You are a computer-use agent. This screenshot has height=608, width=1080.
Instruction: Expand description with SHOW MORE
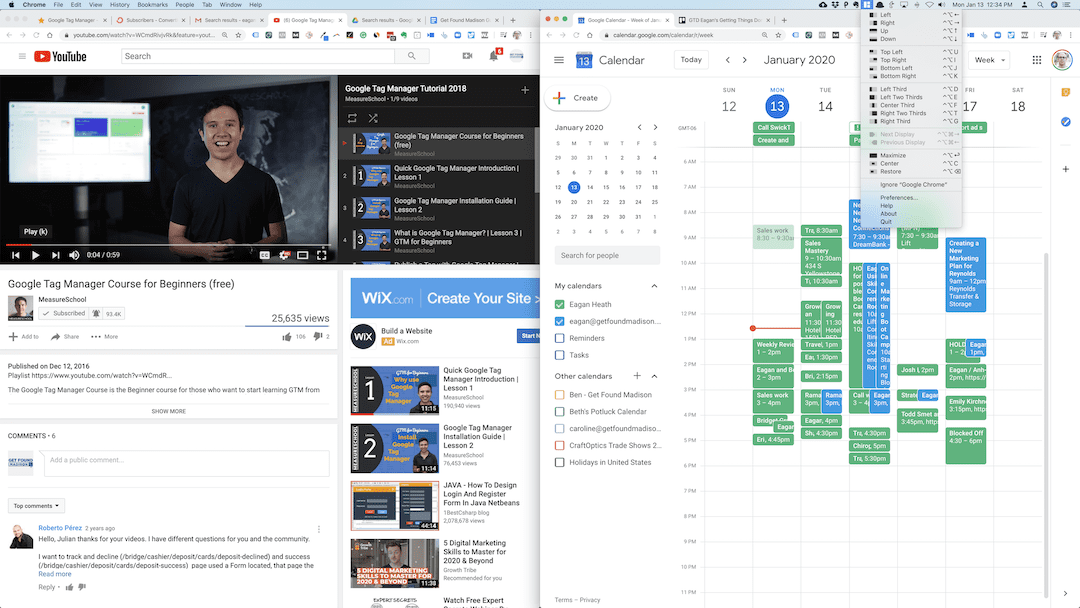[169, 411]
